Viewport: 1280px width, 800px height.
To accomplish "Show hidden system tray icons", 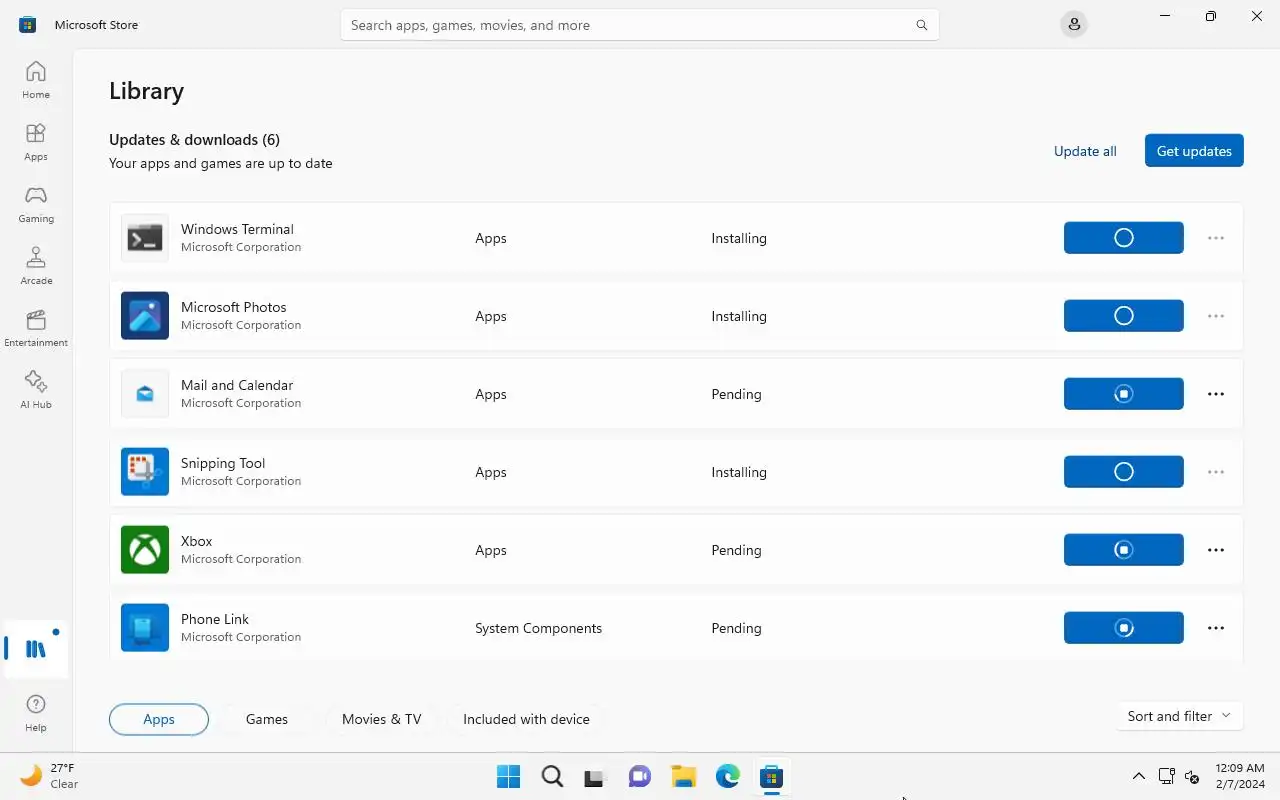I will point(1138,776).
